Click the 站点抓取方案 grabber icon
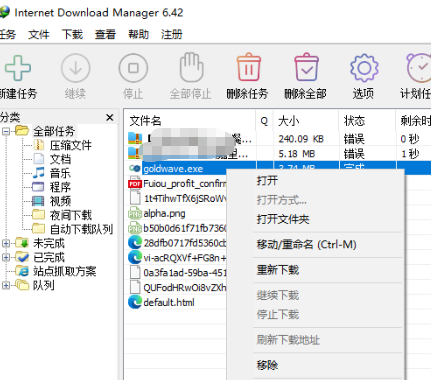 (22, 271)
